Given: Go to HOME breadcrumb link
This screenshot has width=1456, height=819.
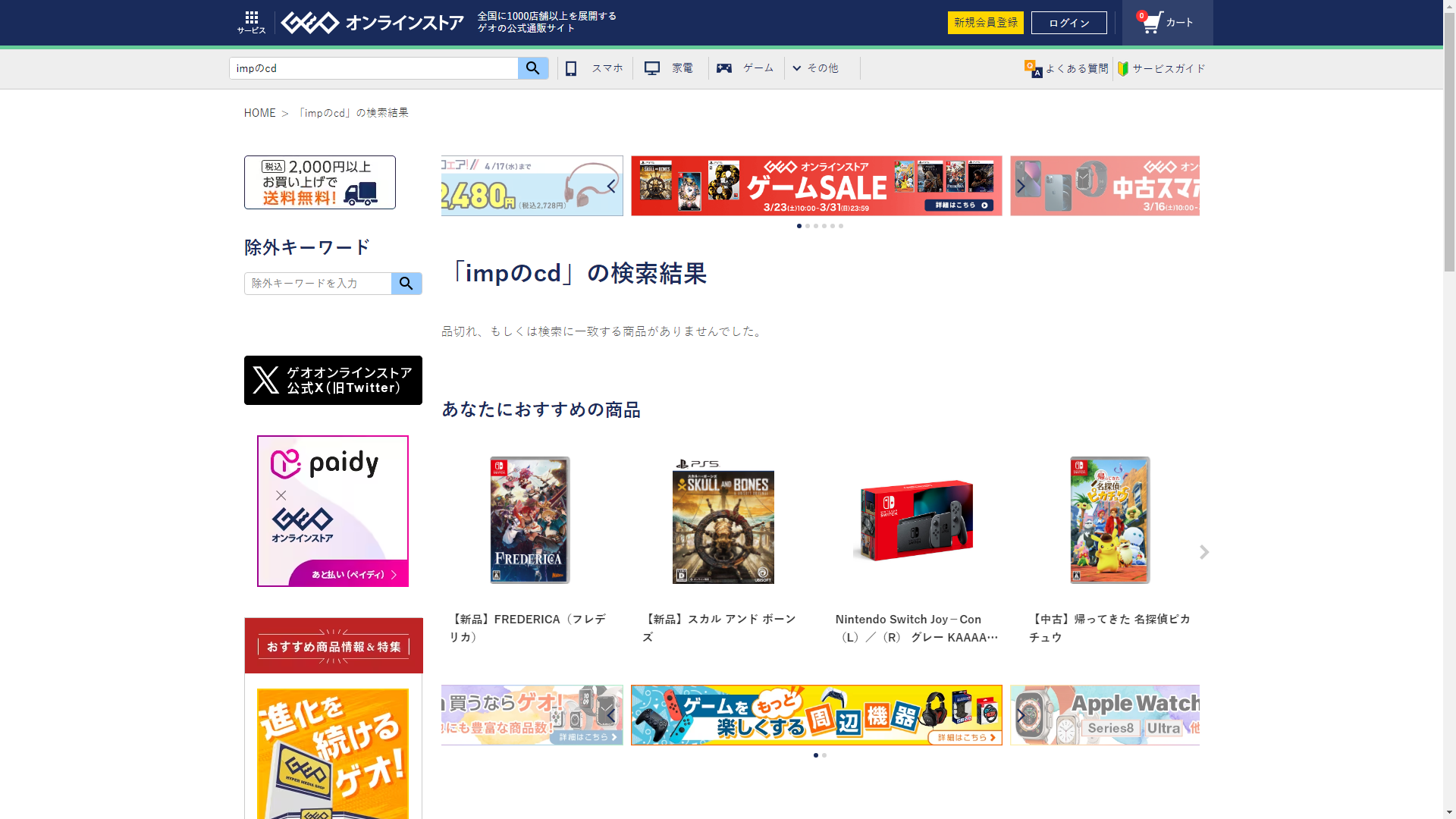Looking at the screenshot, I should pyautogui.click(x=259, y=113).
